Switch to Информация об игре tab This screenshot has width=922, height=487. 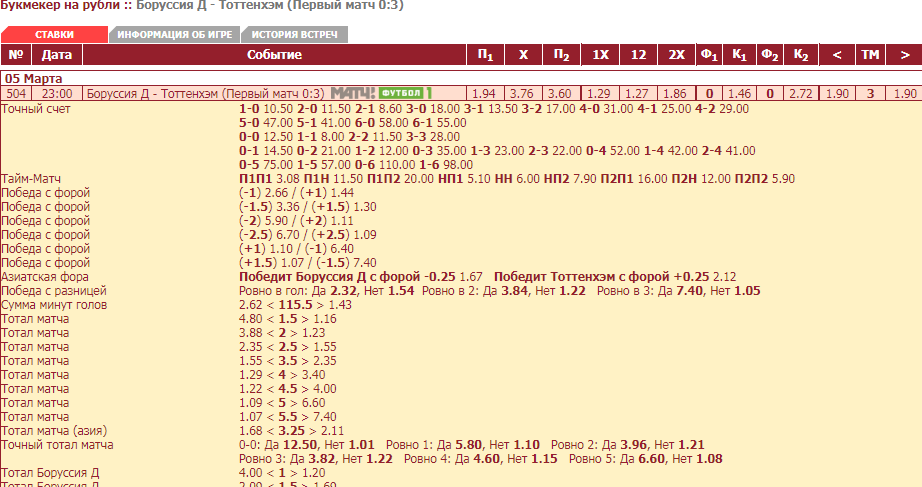coord(175,35)
